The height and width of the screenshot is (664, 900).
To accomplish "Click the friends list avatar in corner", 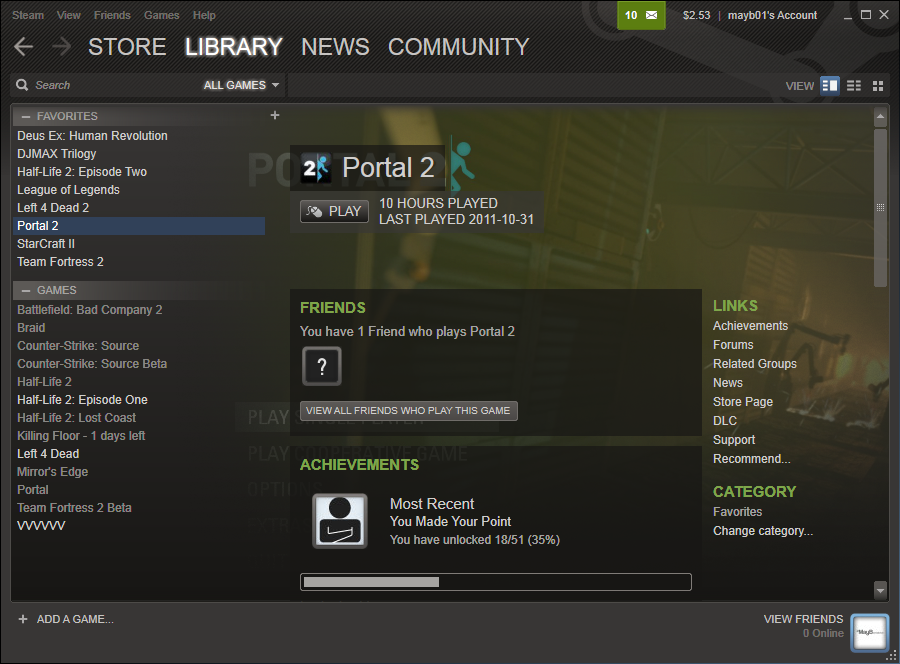I will point(870,632).
